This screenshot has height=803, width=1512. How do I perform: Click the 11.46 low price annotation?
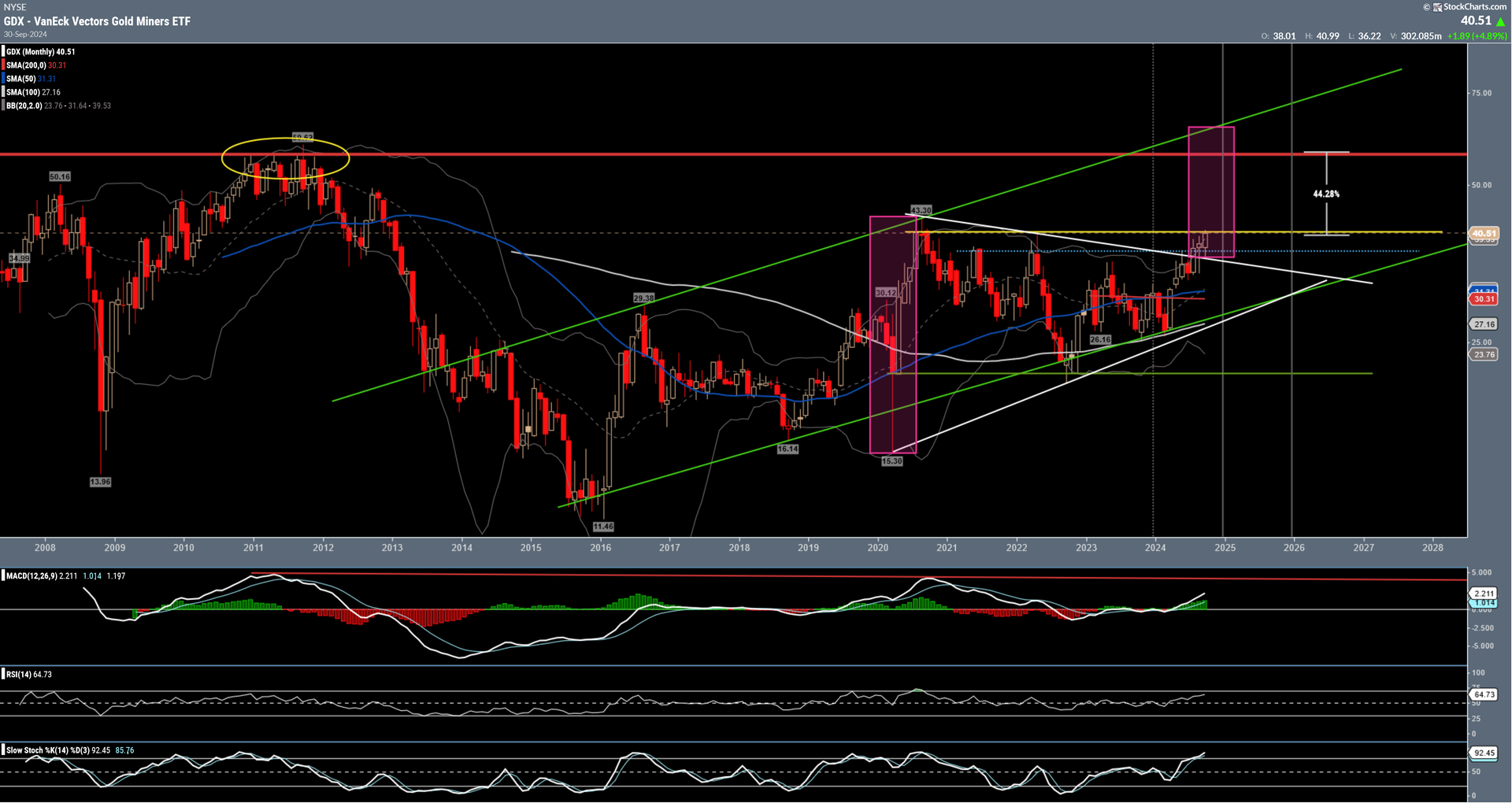point(603,527)
